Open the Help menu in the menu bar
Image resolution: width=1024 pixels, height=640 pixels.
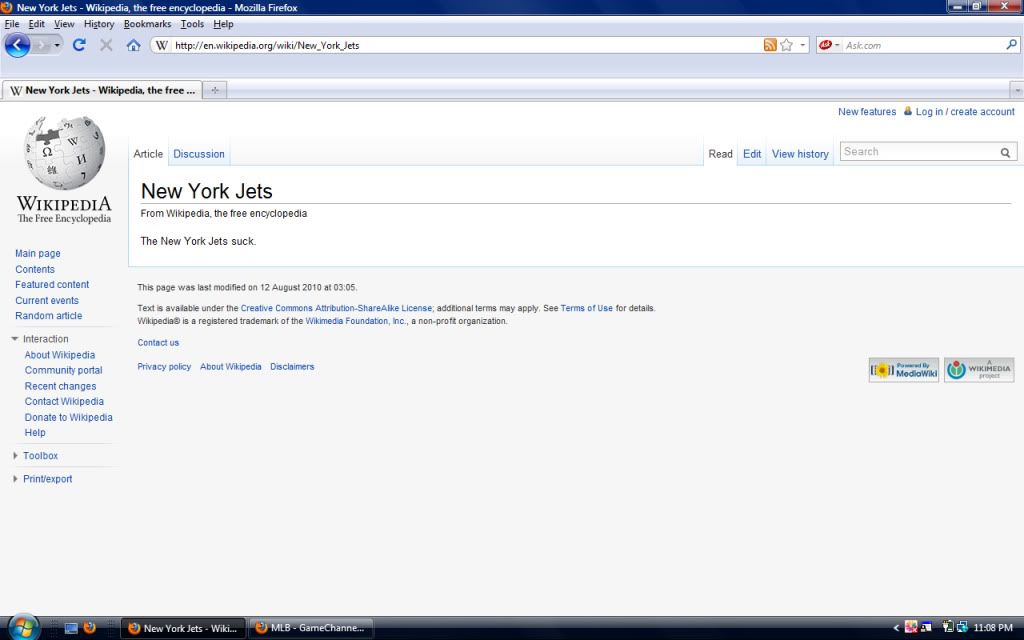(x=223, y=24)
